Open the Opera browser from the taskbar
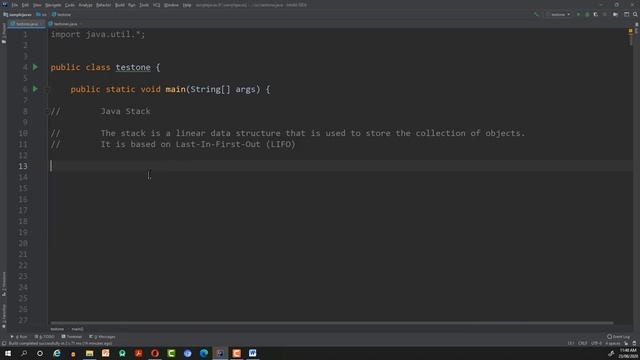 tap(155, 353)
